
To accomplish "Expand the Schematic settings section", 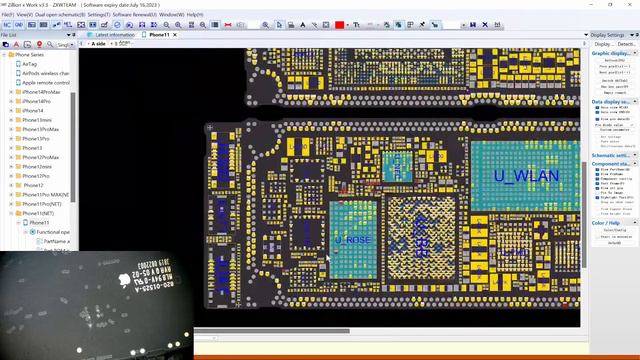I will click(635, 156).
